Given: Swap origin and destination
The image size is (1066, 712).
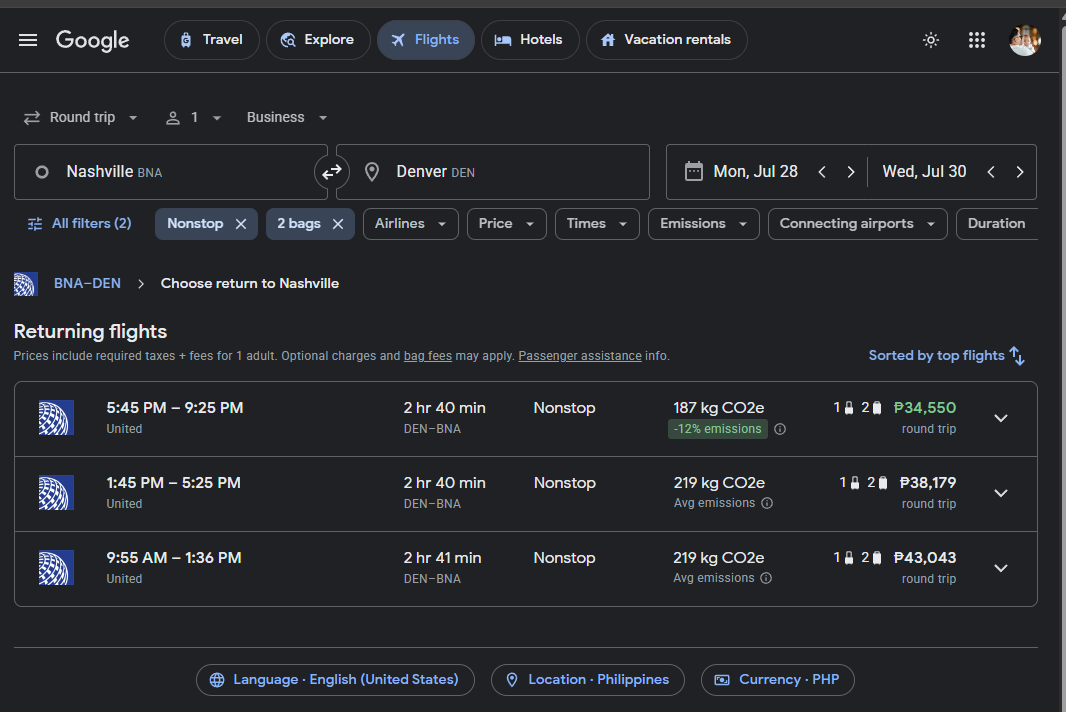Looking at the screenshot, I should (332, 172).
